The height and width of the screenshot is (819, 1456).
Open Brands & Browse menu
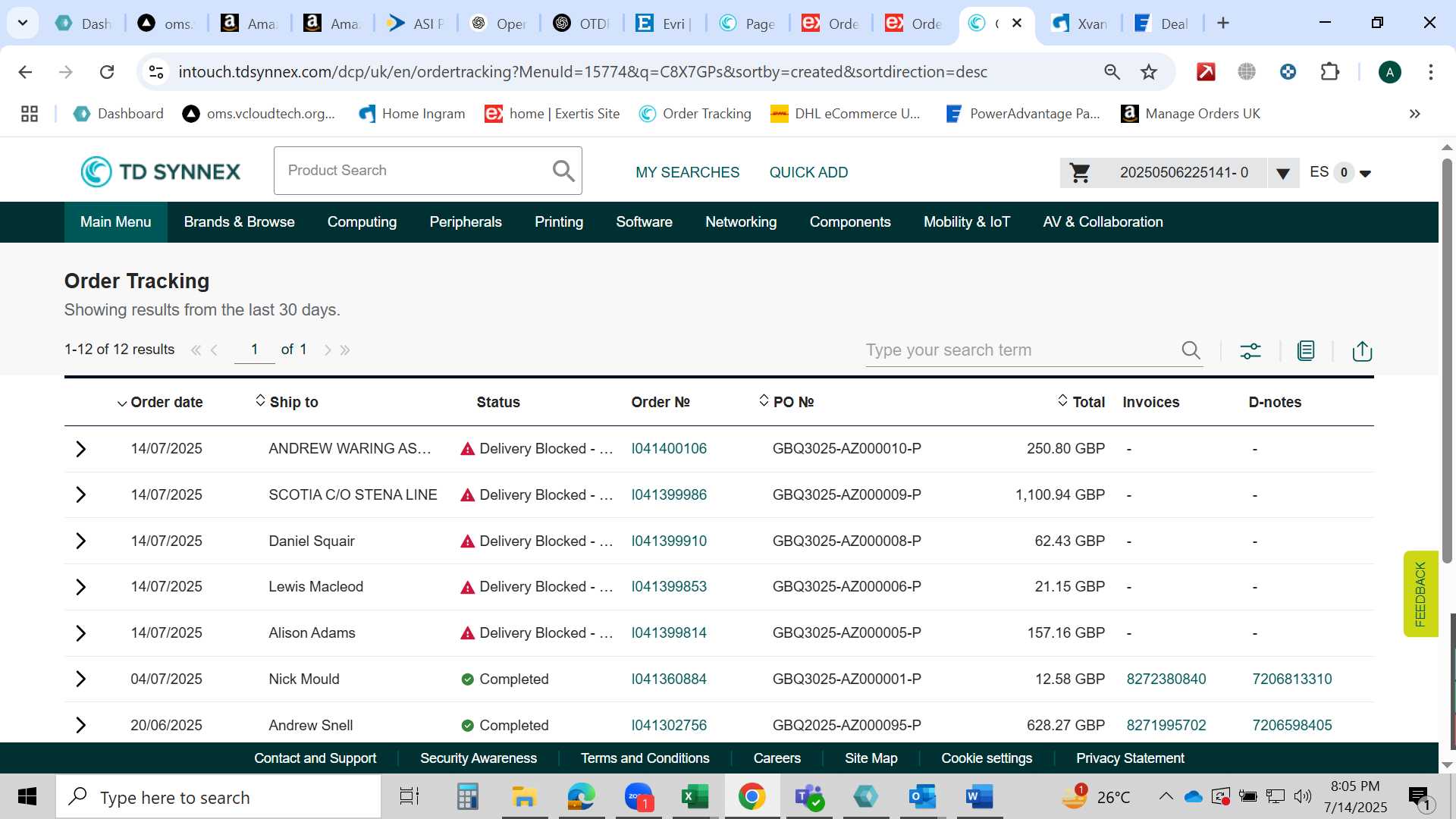click(239, 222)
